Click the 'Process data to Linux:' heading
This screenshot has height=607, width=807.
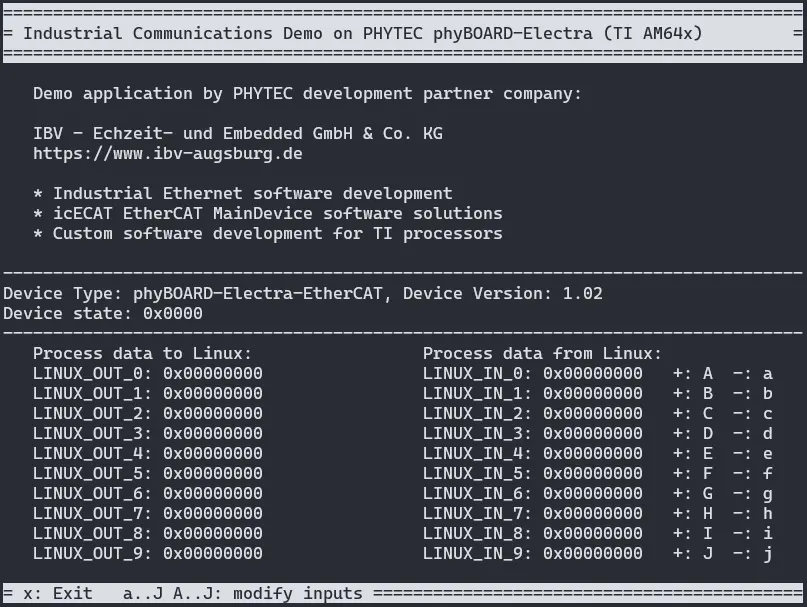coord(142,353)
